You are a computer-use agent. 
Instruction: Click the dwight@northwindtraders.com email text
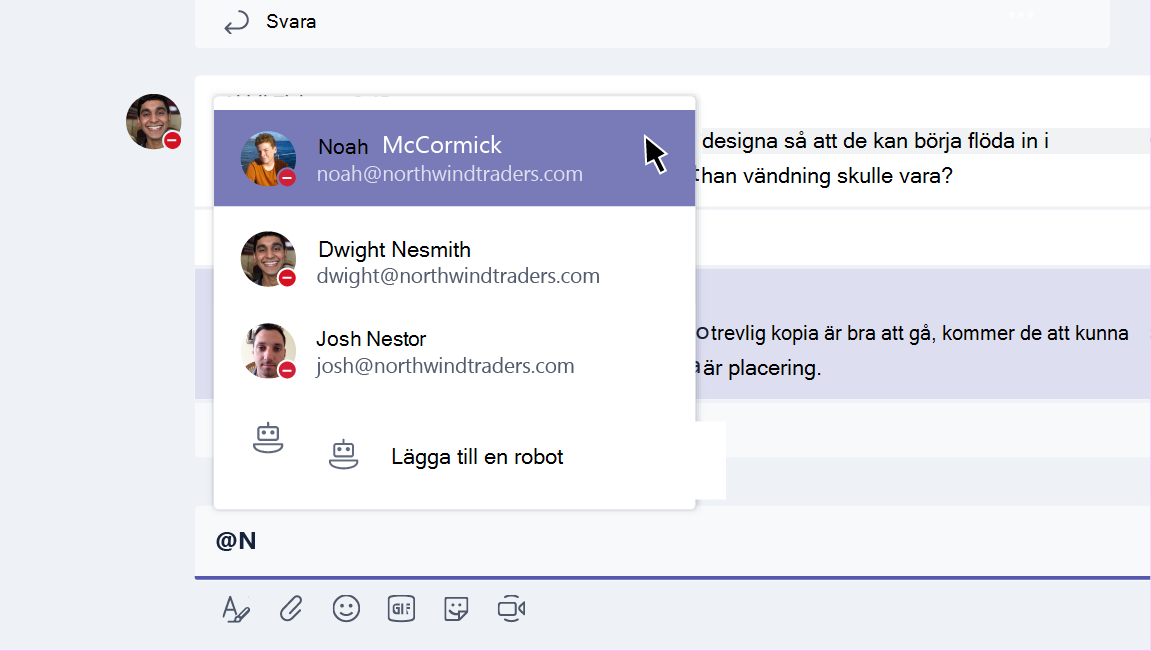point(458,276)
